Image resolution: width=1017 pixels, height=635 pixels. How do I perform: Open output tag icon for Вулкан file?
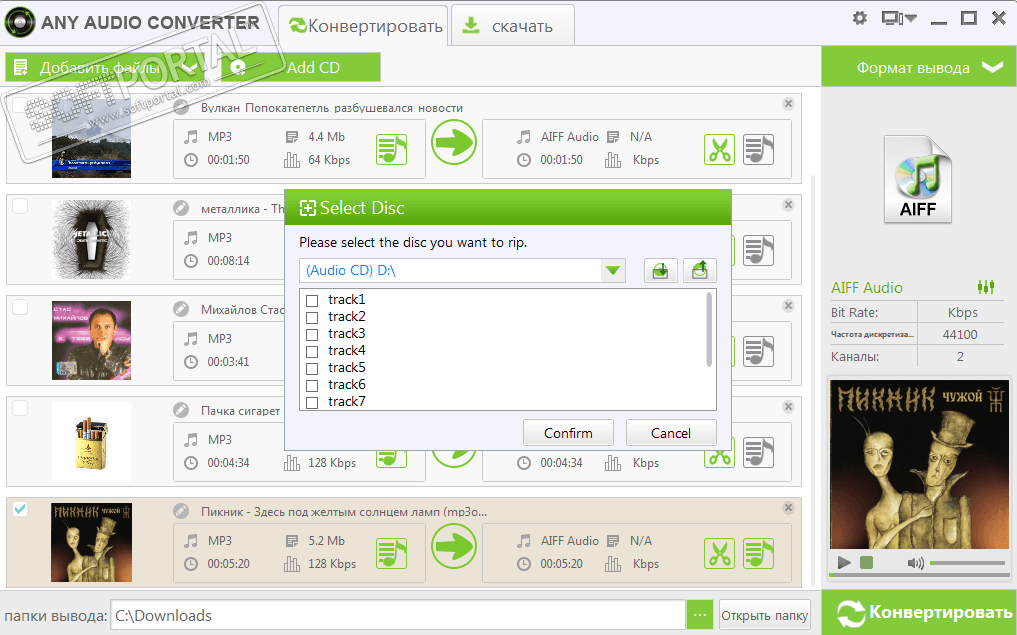[758, 149]
